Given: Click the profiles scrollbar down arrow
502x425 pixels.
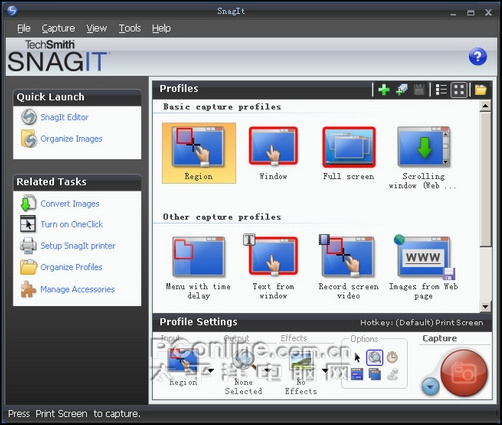Looking at the screenshot, I should click(485, 306).
